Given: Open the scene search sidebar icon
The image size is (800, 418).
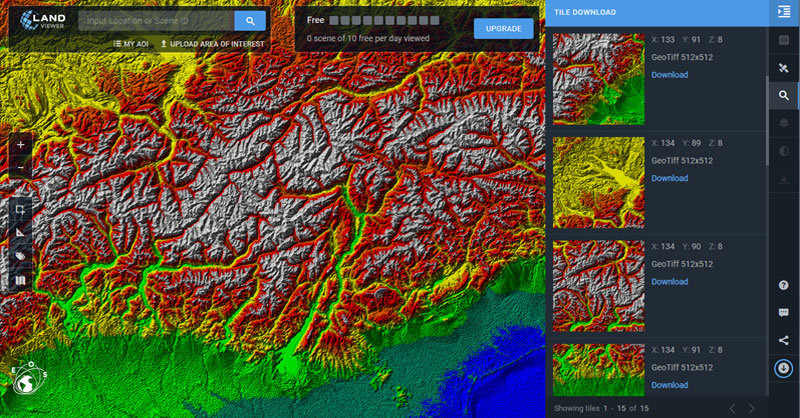Looking at the screenshot, I should point(784,95).
